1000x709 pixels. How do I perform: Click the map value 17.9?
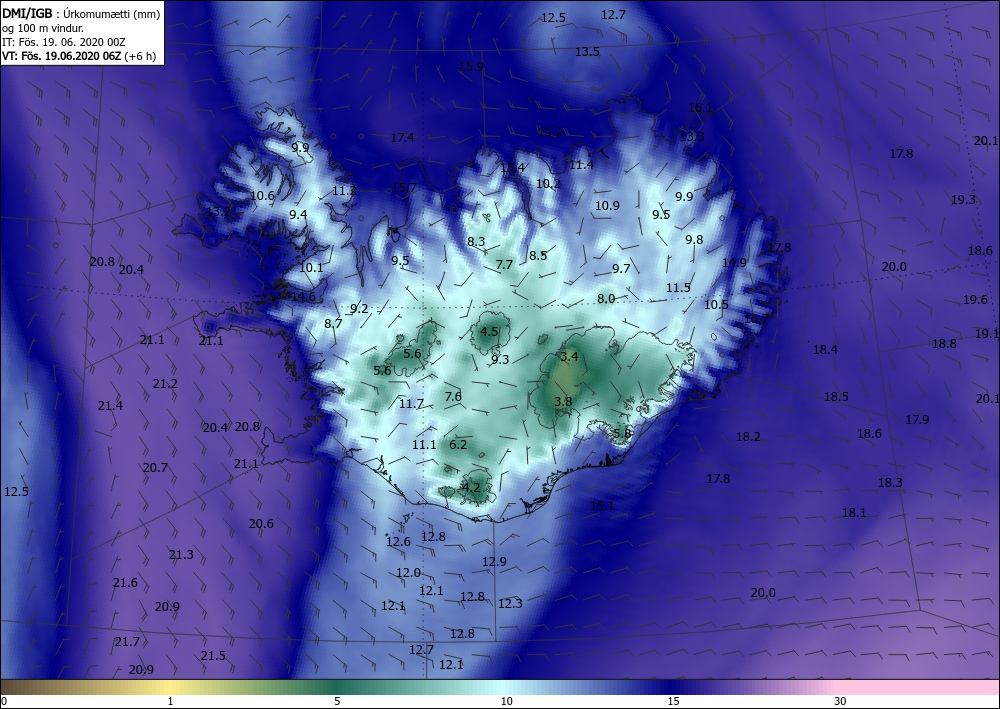[x=917, y=420]
